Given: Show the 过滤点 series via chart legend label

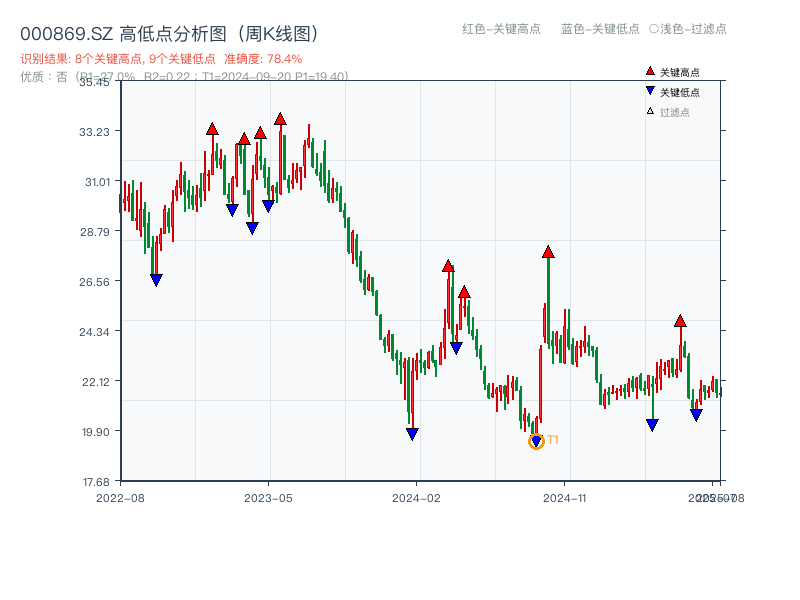Looking at the screenshot, I should [x=674, y=112].
